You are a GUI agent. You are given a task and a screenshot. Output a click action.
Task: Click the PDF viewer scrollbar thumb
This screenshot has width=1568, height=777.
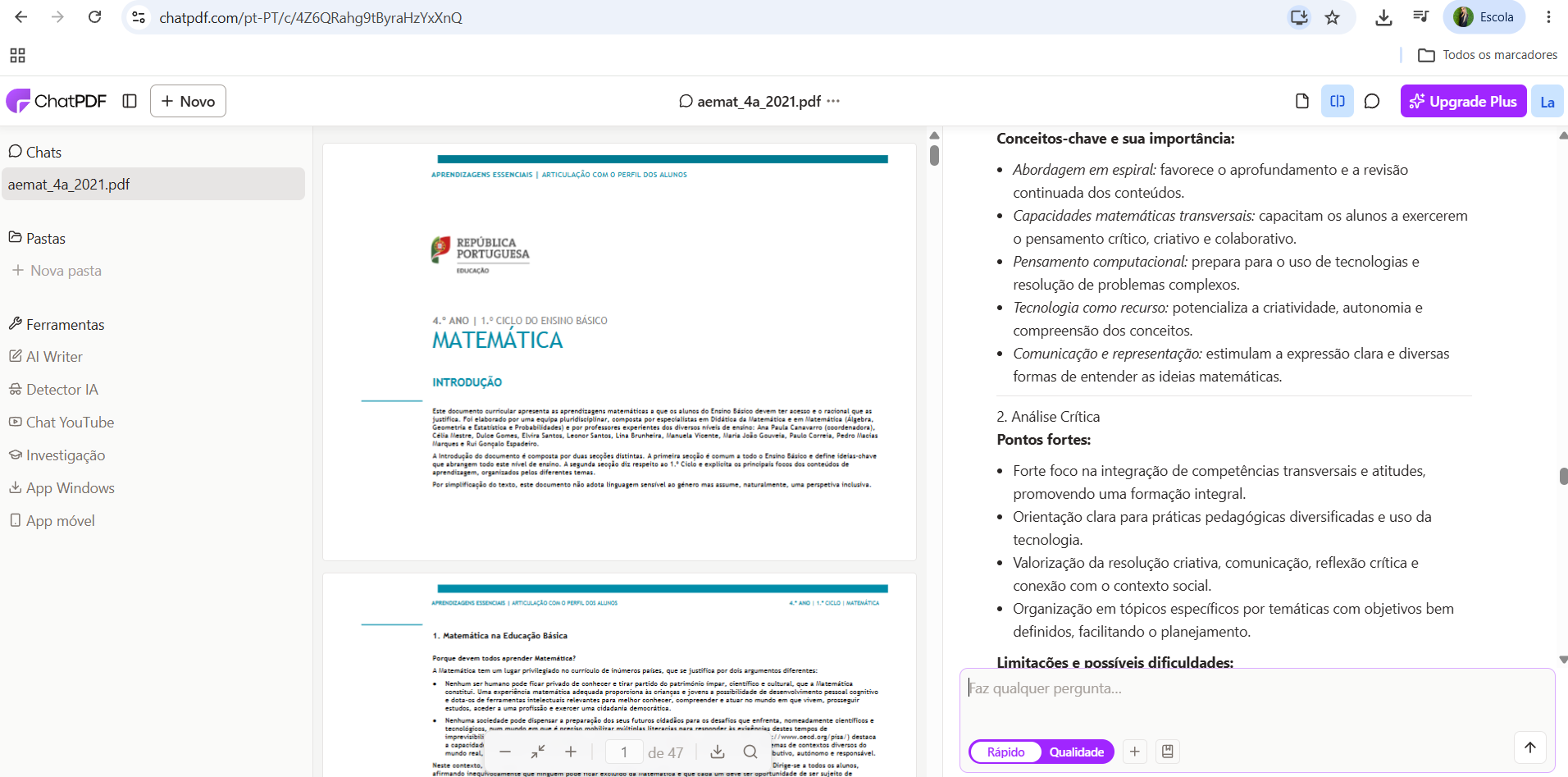[934, 155]
